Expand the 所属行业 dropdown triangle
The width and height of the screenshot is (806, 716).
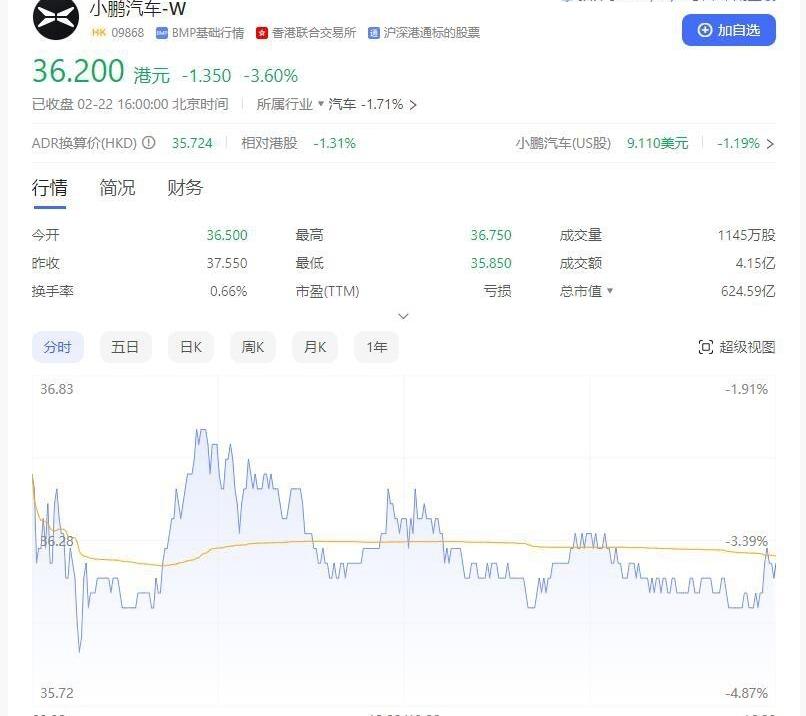pyautogui.click(x=321, y=104)
